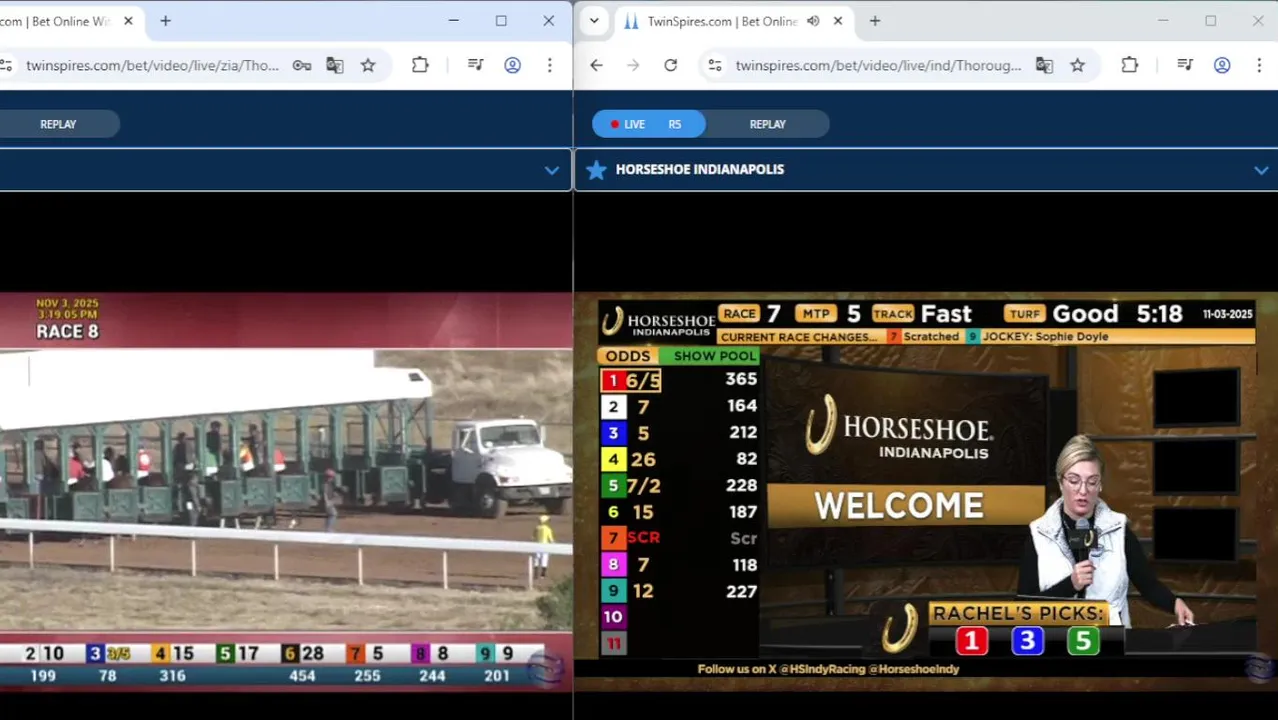Image resolution: width=1278 pixels, height=720 pixels.
Task: Maximize the left browser window
Action: coord(501,21)
